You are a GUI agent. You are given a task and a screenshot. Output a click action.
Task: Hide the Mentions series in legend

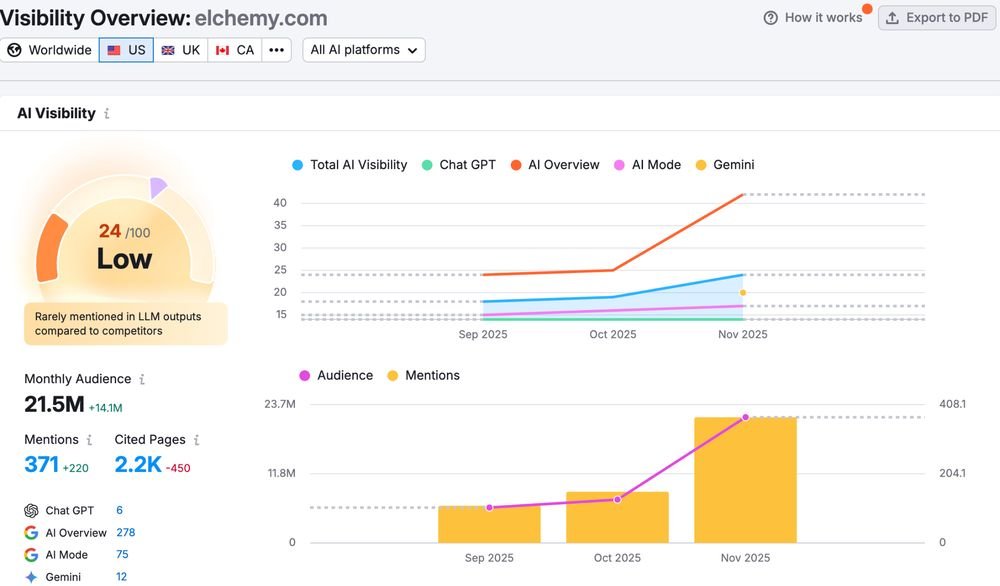tap(423, 376)
